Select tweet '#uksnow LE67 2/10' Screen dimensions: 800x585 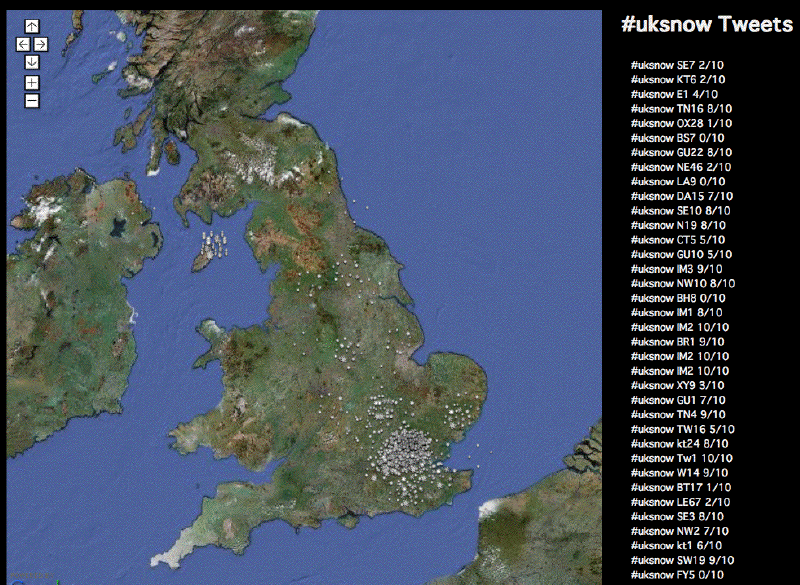tap(681, 502)
